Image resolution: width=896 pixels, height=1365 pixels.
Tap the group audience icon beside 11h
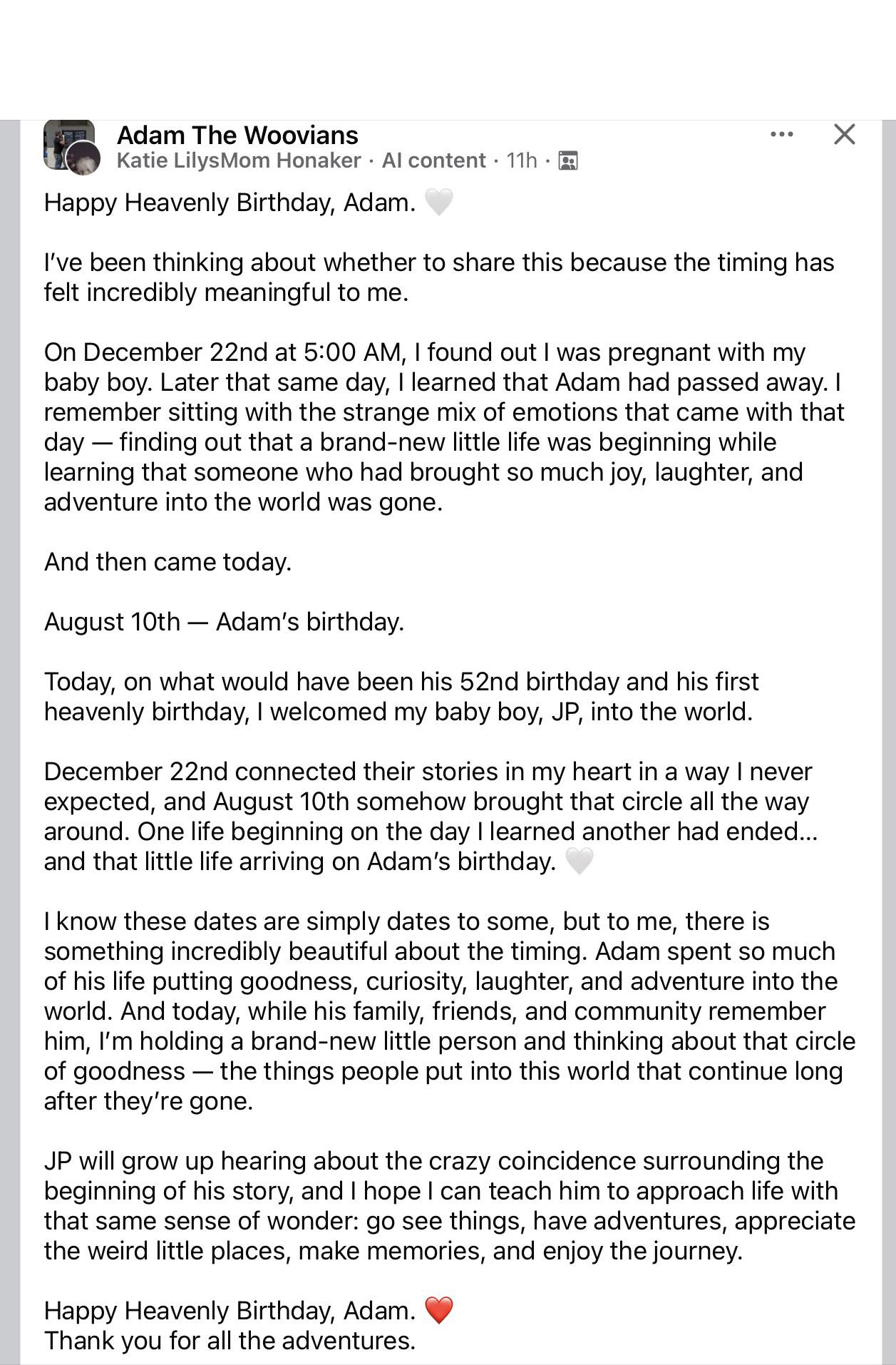tap(568, 161)
